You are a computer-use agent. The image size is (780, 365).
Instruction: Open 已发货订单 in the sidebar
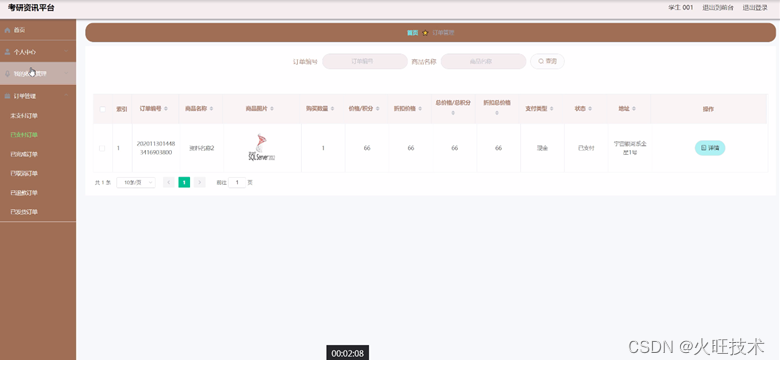24,212
